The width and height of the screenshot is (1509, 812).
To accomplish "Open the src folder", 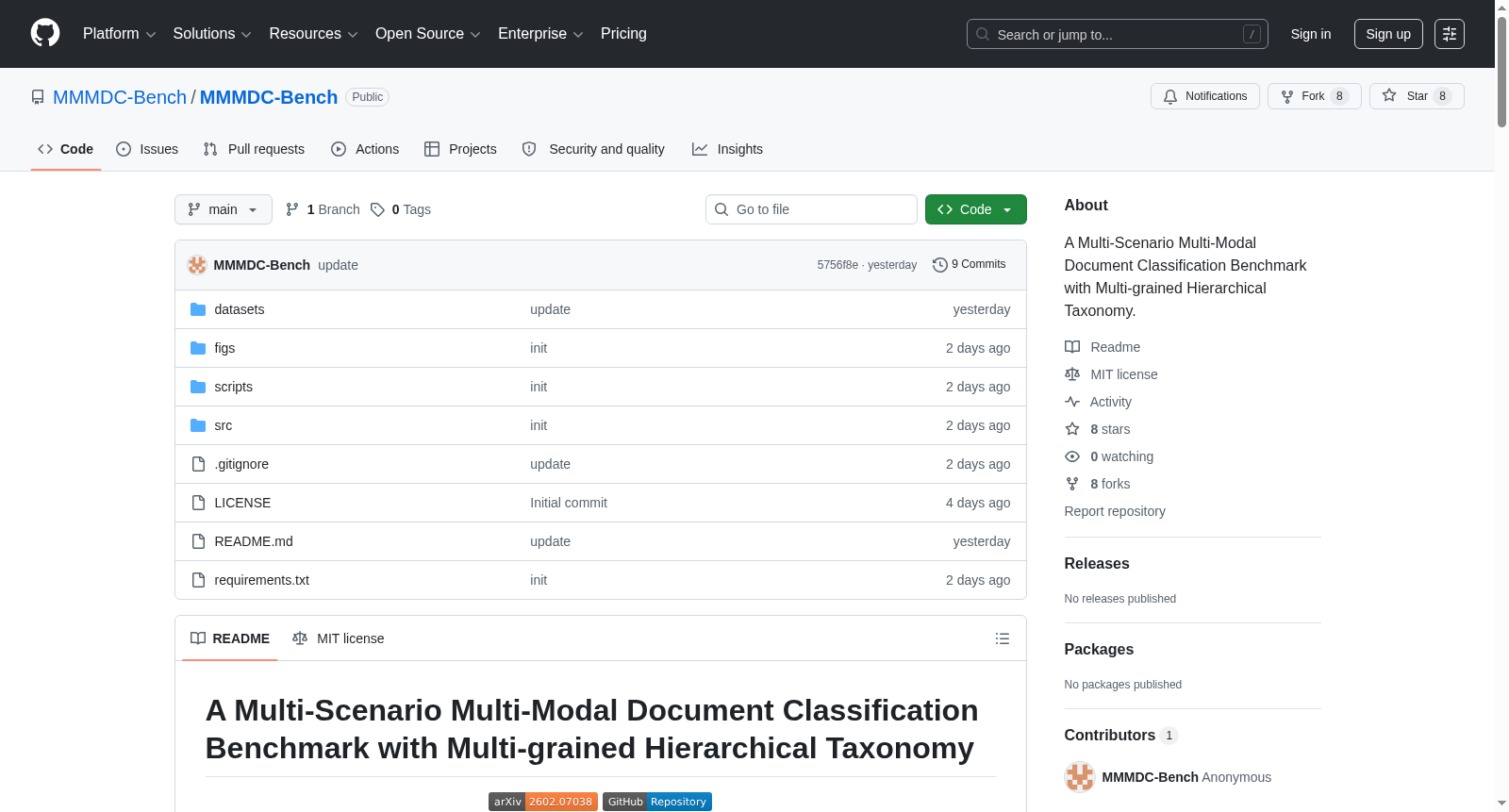I will [223, 425].
